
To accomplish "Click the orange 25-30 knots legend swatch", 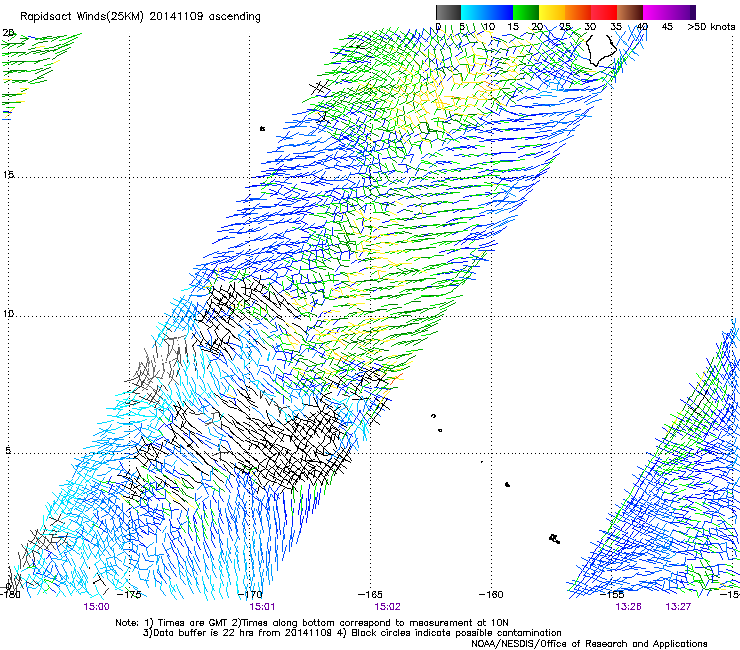I will point(578,12).
